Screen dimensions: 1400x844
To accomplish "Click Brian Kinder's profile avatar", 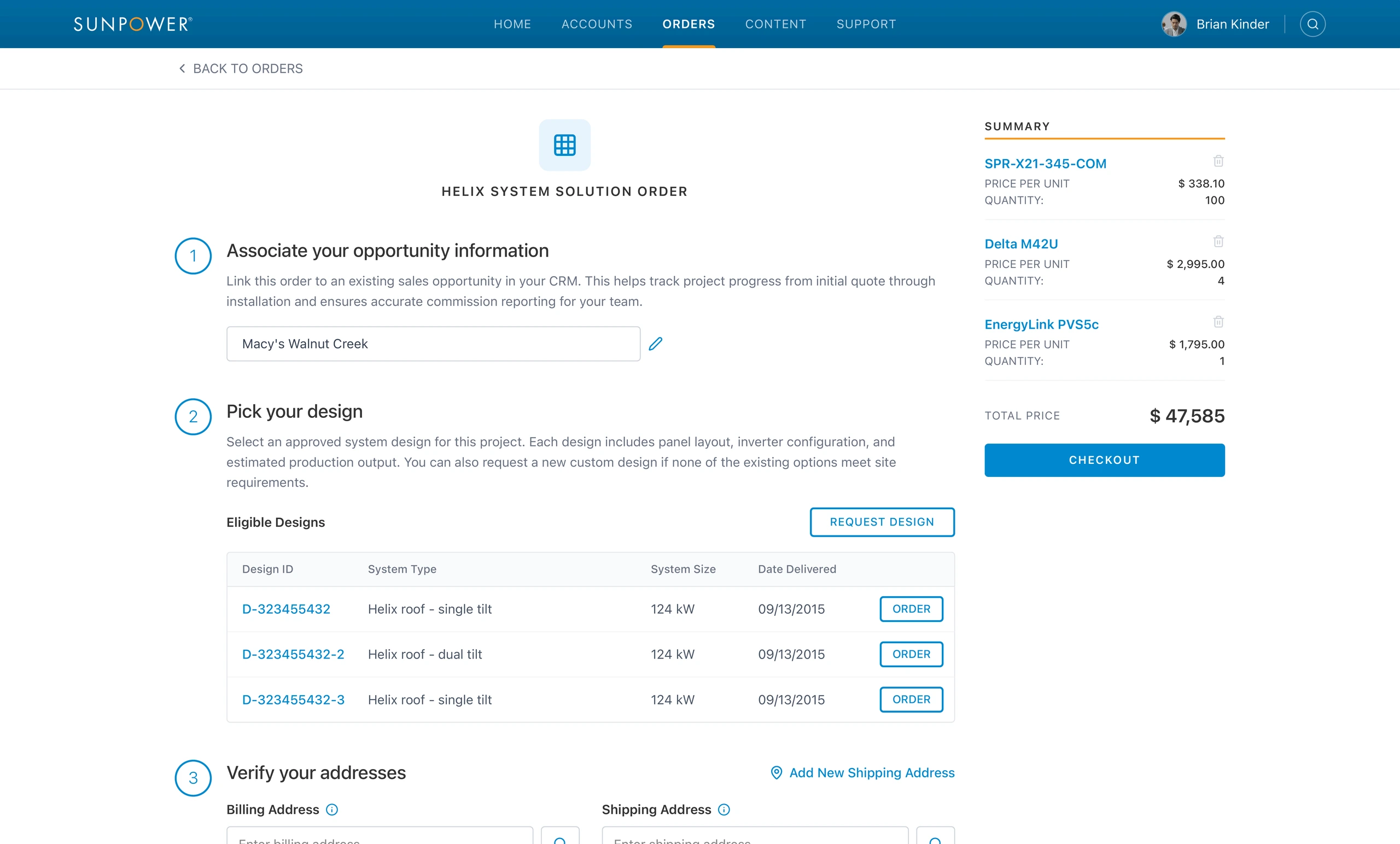I will (1174, 24).
